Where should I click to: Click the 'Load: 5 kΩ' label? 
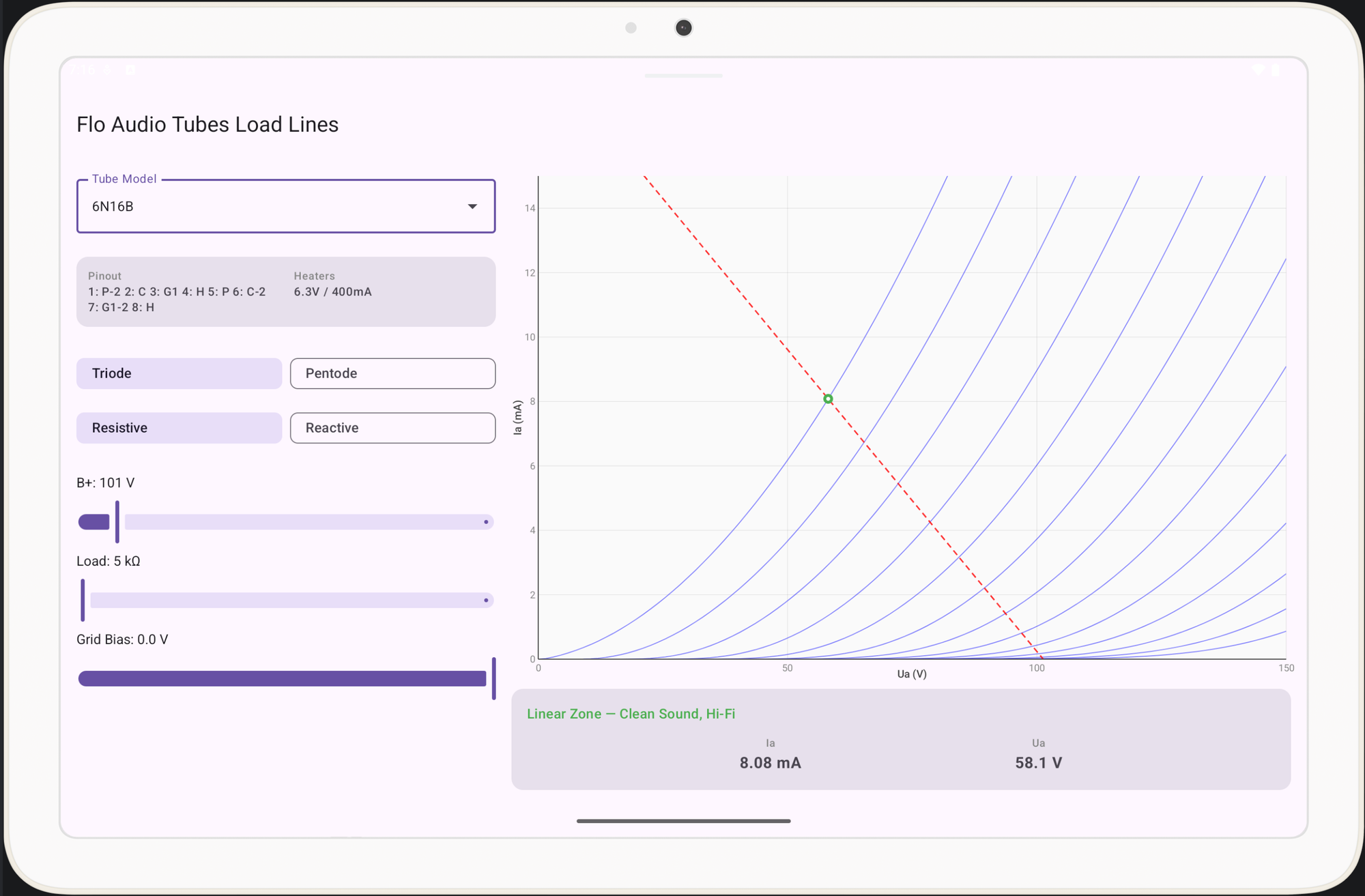click(x=109, y=561)
